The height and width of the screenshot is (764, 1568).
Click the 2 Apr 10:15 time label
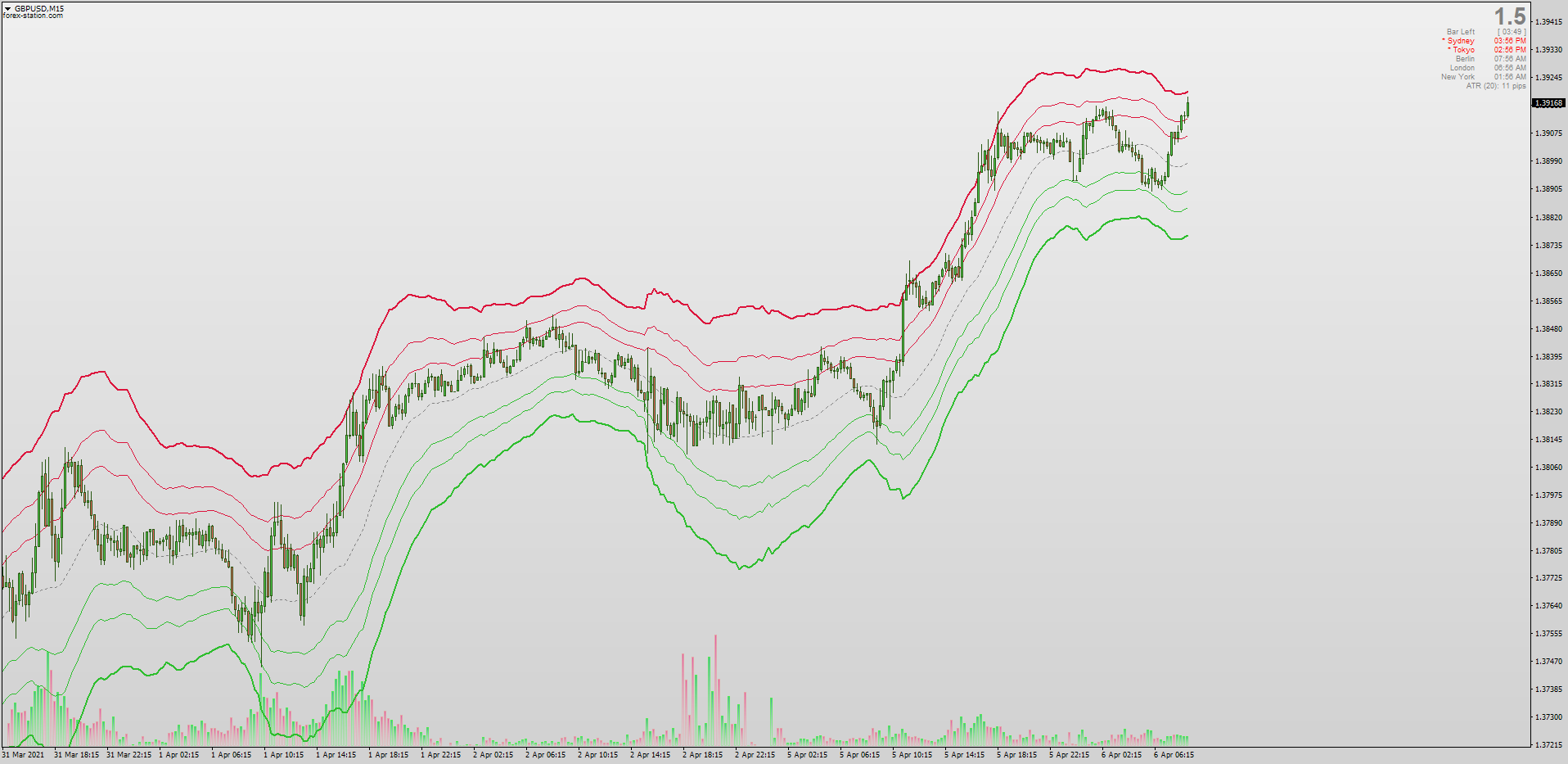coord(598,755)
